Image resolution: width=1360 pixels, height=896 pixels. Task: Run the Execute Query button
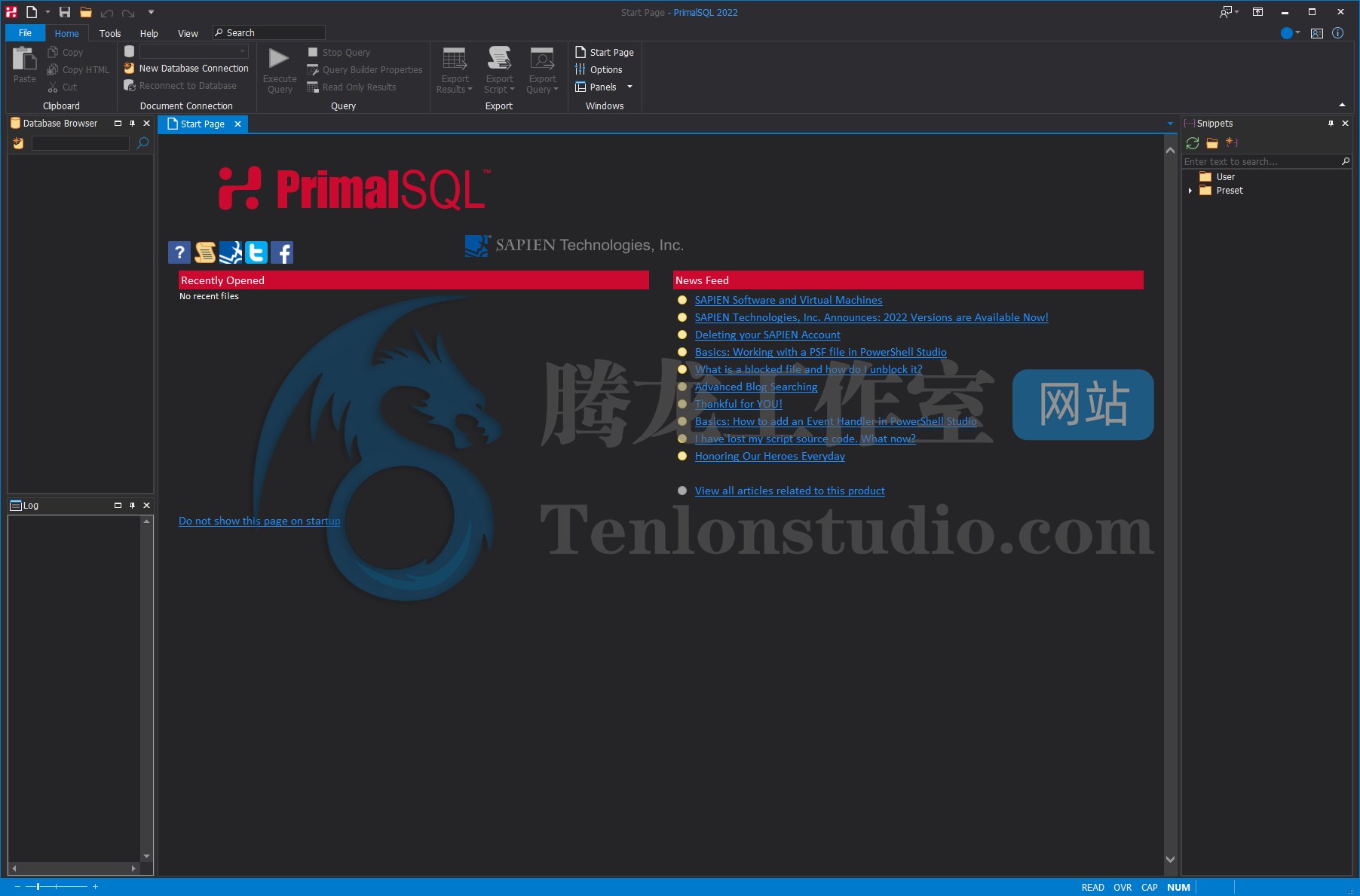tap(280, 70)
